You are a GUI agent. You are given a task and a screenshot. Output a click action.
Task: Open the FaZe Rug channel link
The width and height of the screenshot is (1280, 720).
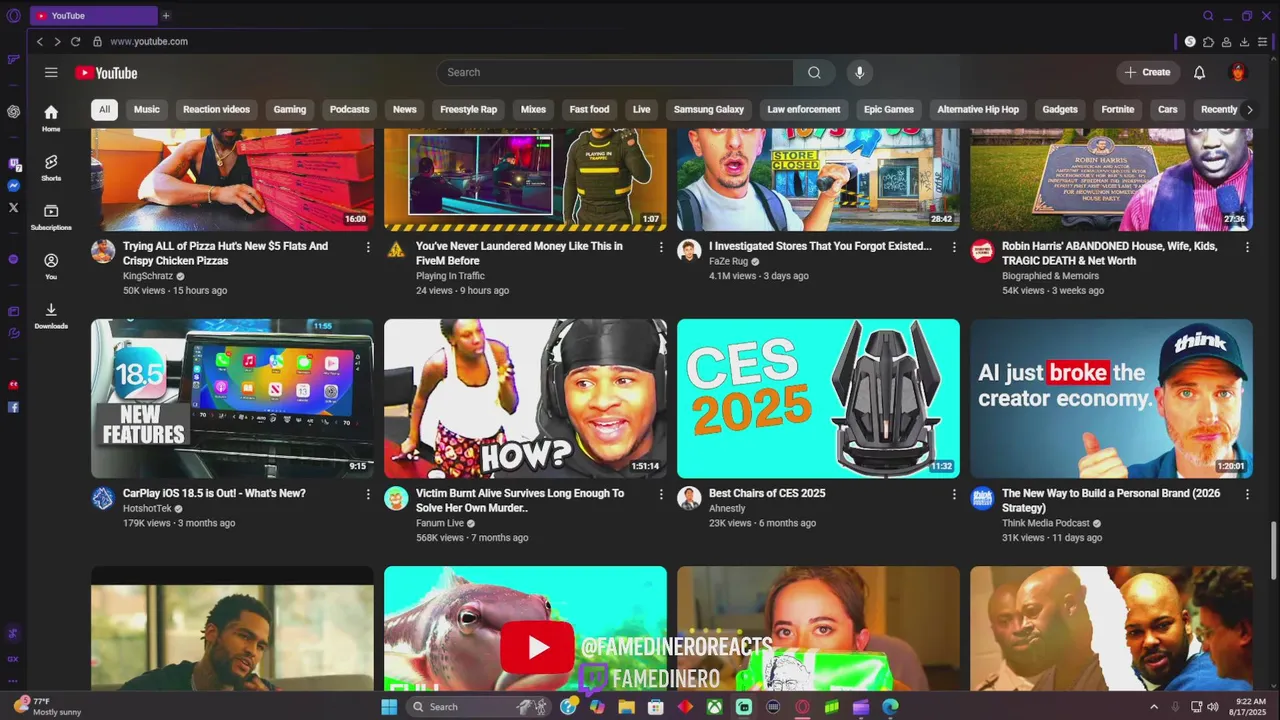(728, 261)
